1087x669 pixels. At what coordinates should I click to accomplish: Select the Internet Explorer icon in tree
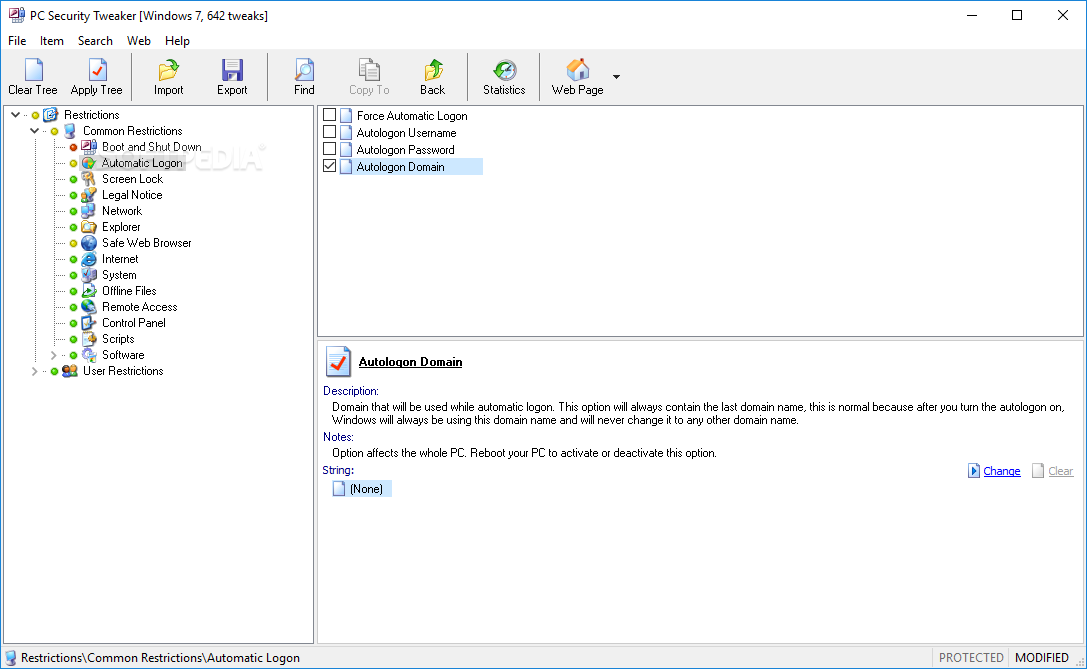click(x=89, y=259)
